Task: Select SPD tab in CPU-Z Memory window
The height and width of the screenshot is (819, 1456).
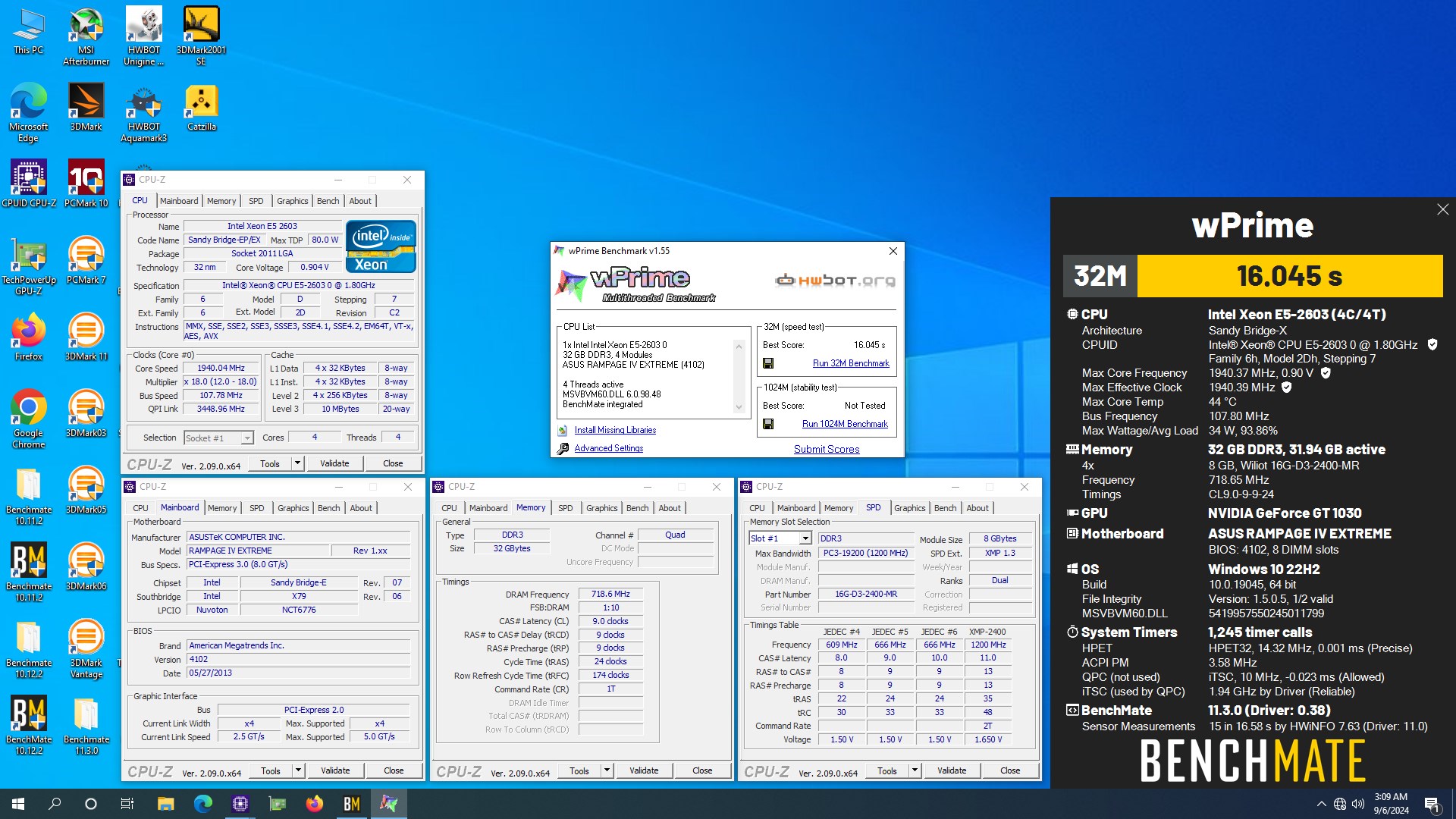Action: [565, 508]
